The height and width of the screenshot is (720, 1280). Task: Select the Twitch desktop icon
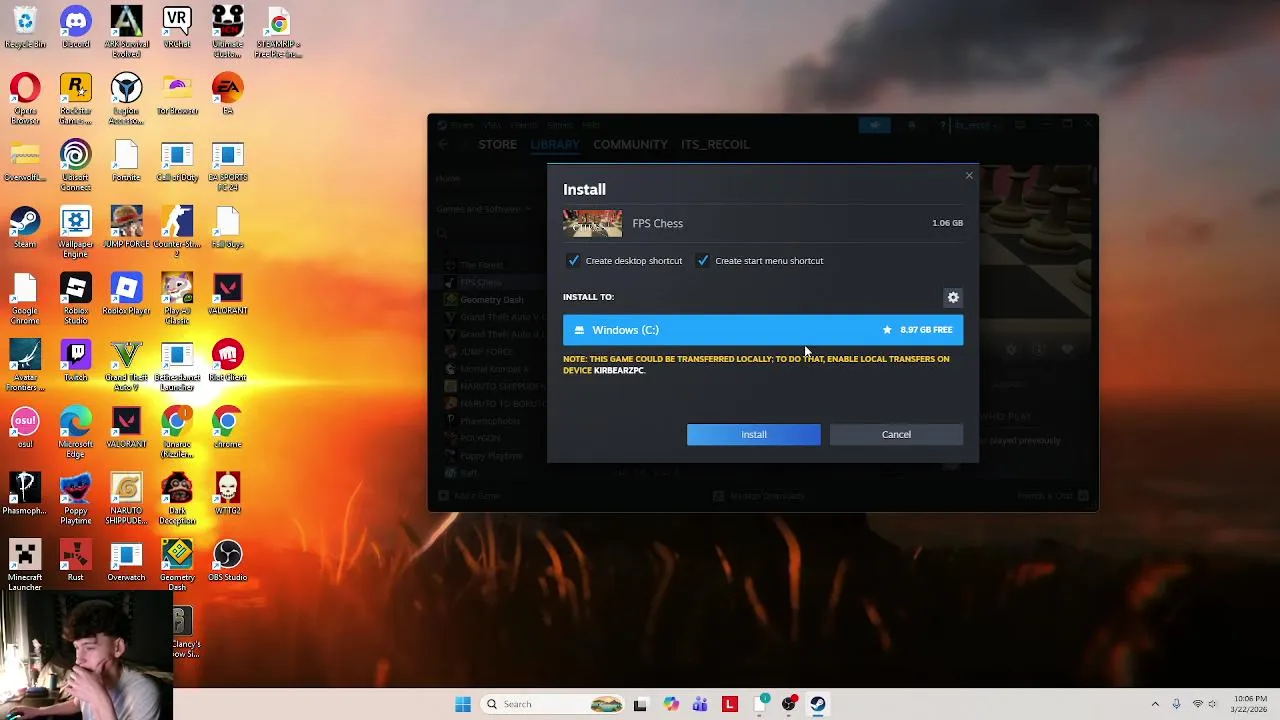(76, 360)
